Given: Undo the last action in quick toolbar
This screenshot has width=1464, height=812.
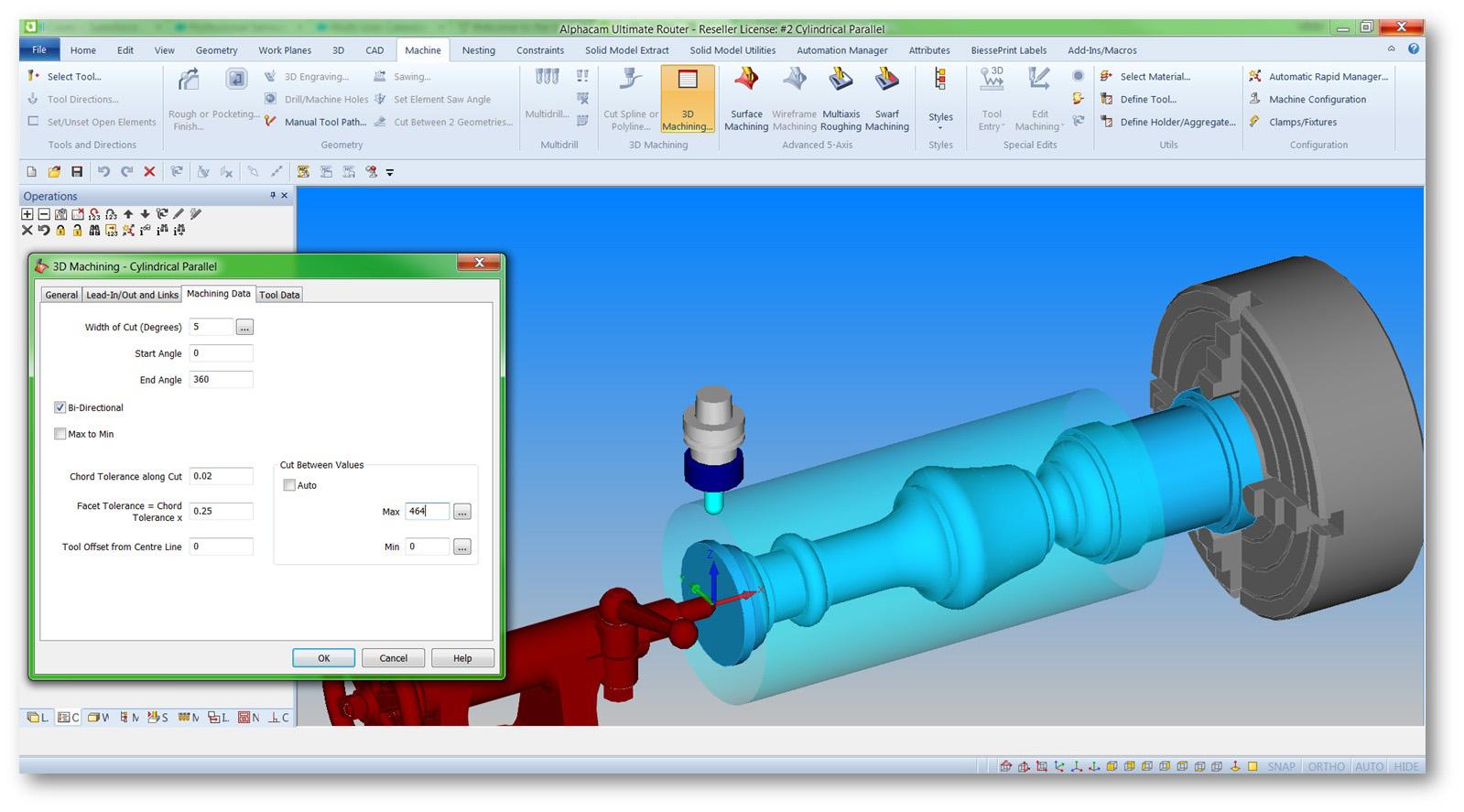Looking at the screenshot, I should coord(103,172).
